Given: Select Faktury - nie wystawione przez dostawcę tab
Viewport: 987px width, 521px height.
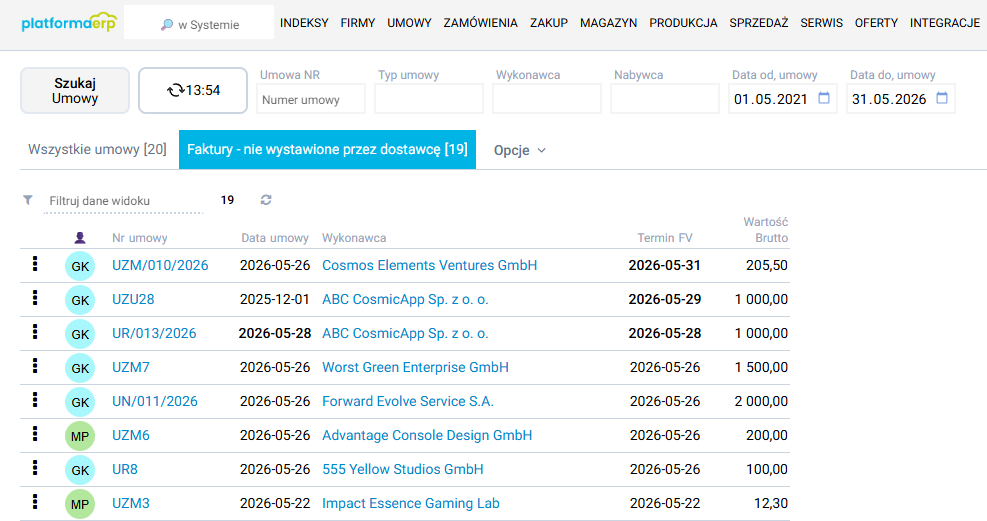Looking at the screenshot, I should point(327,150).
